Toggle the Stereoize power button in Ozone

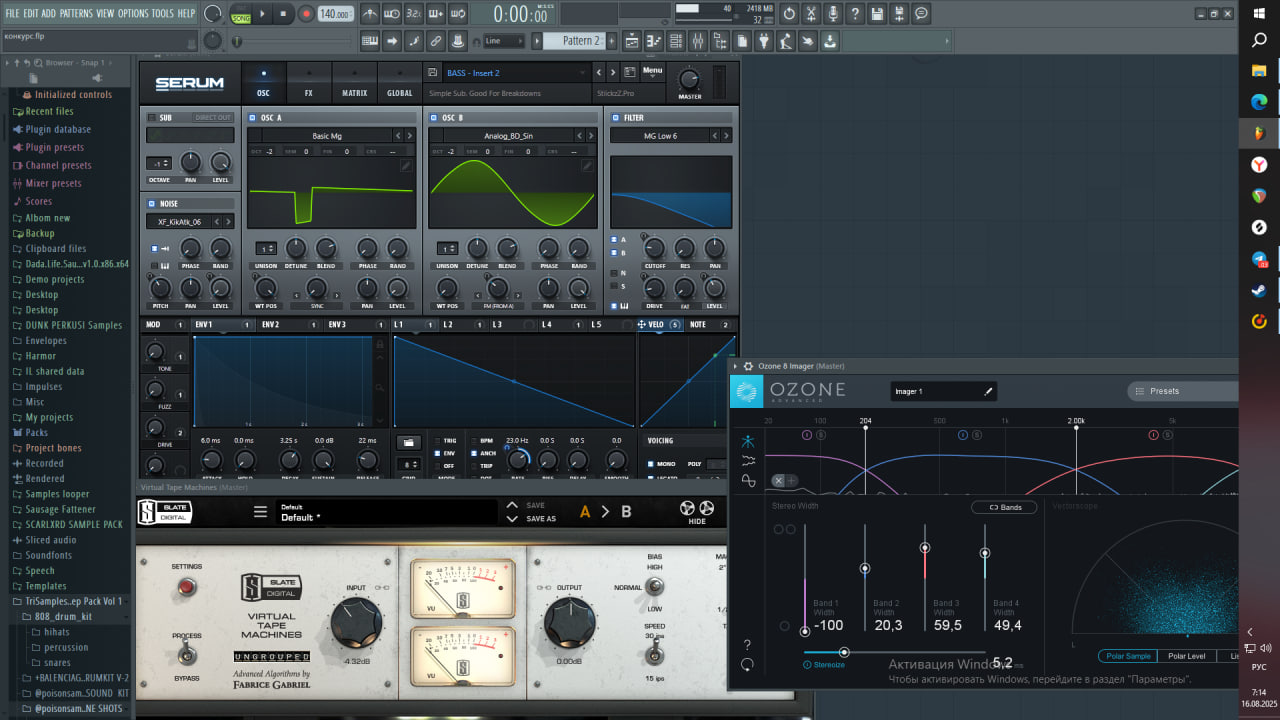click(x=808, y=664)
